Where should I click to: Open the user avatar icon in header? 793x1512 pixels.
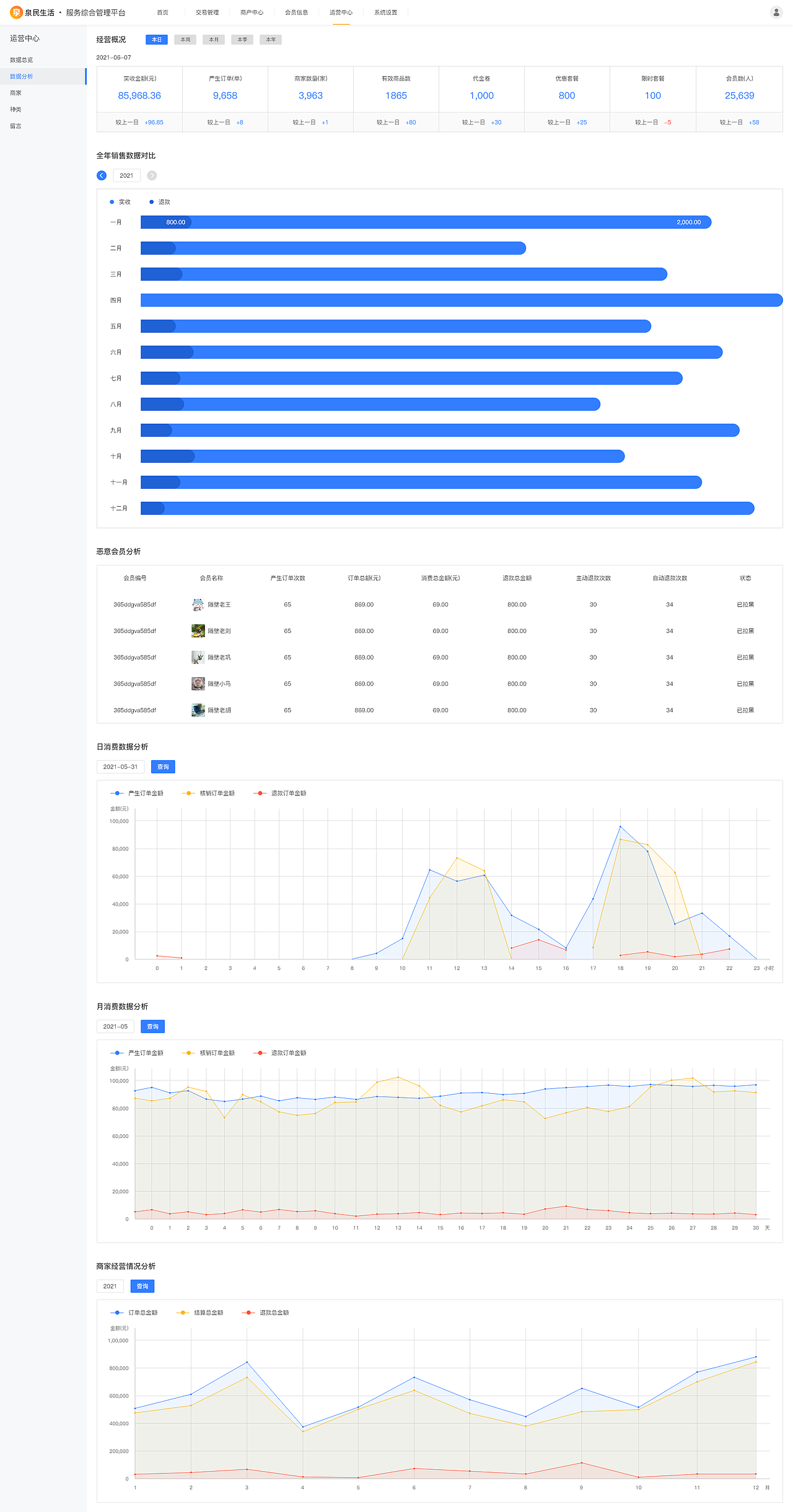[776, 12]
